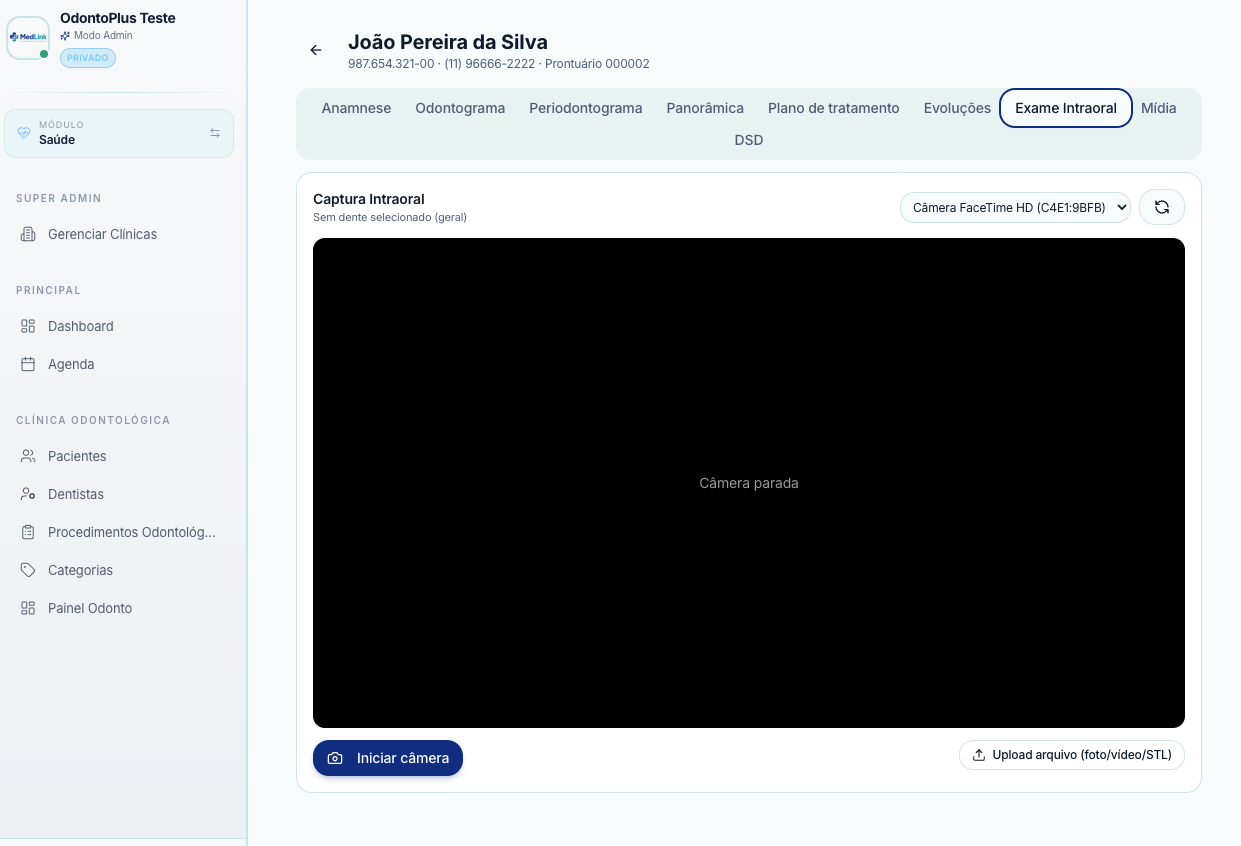Open the Câmera FaceTime HD dropdown
This screenshot has width=1241, height=846.
[1015, 208]
